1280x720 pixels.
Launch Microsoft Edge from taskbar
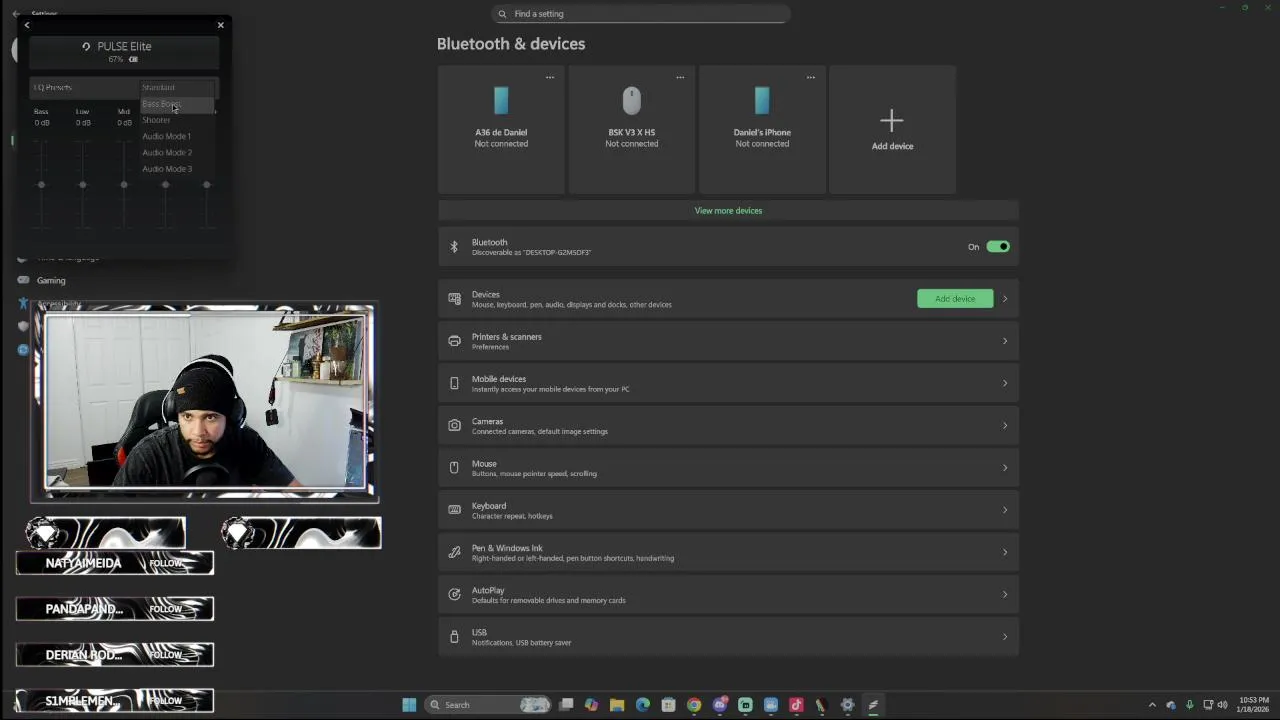tap(642, 705)
